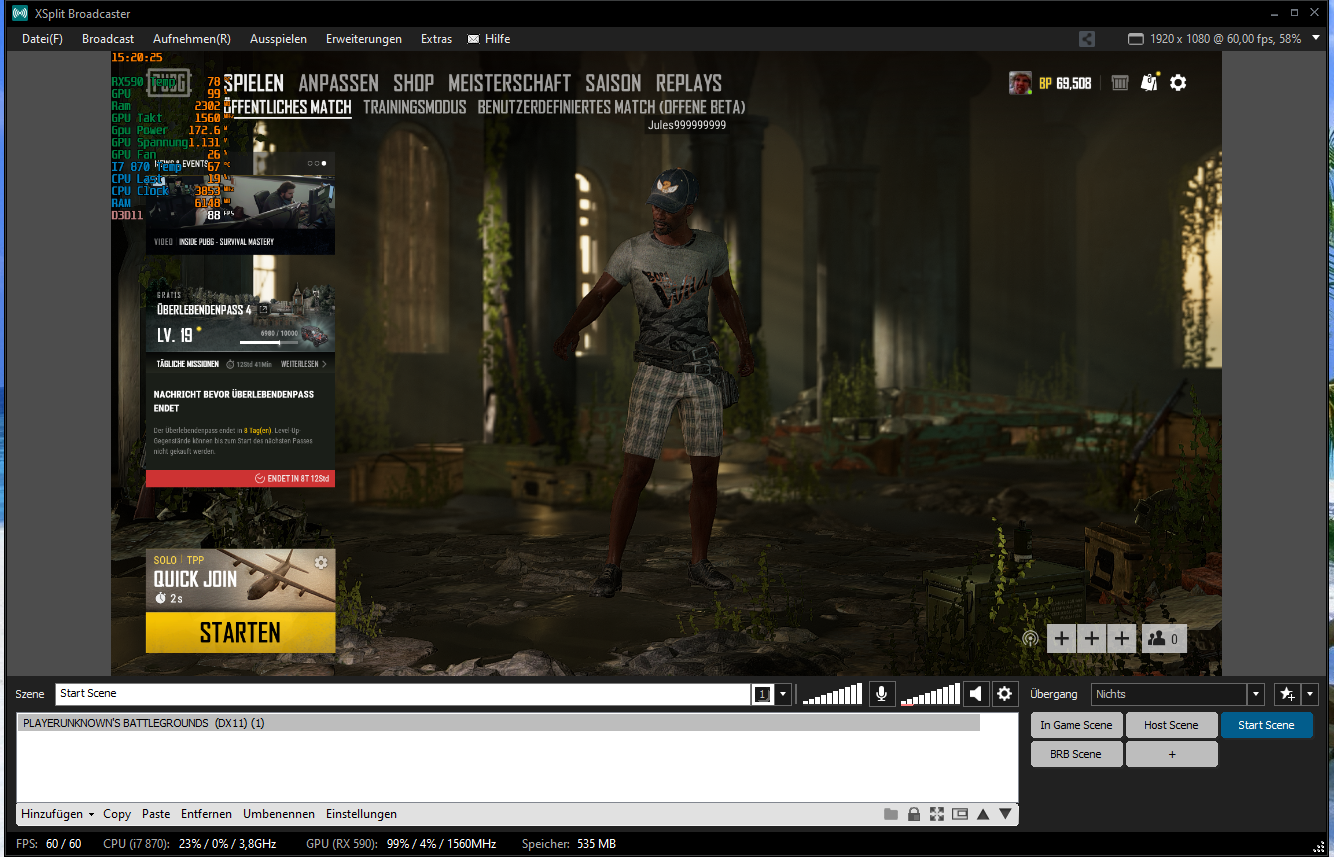Click the player avatar in game preview
Screen dimensions: 1334x857
pos(1020,83)
